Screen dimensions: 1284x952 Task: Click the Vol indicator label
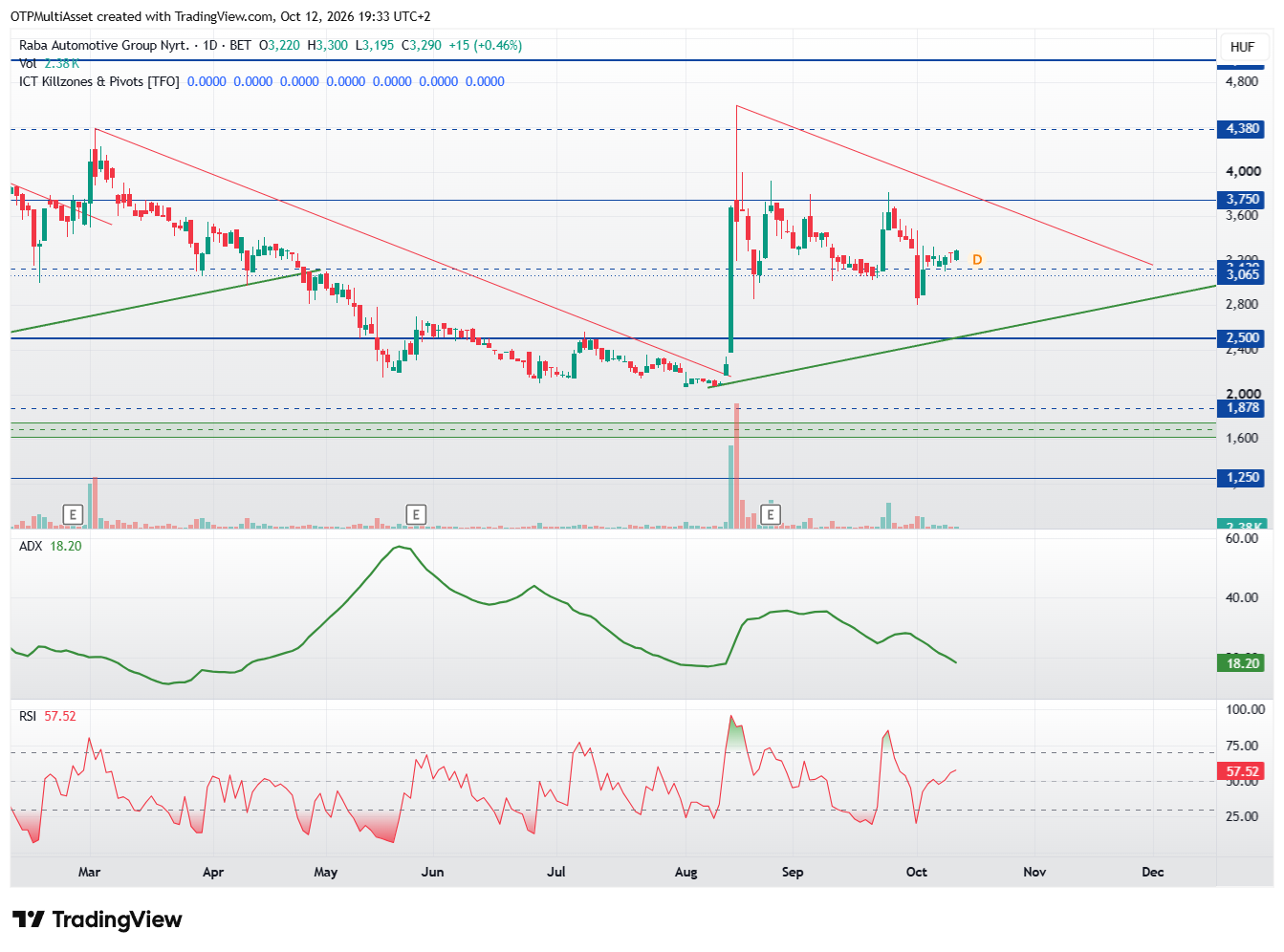coord(28,63)
